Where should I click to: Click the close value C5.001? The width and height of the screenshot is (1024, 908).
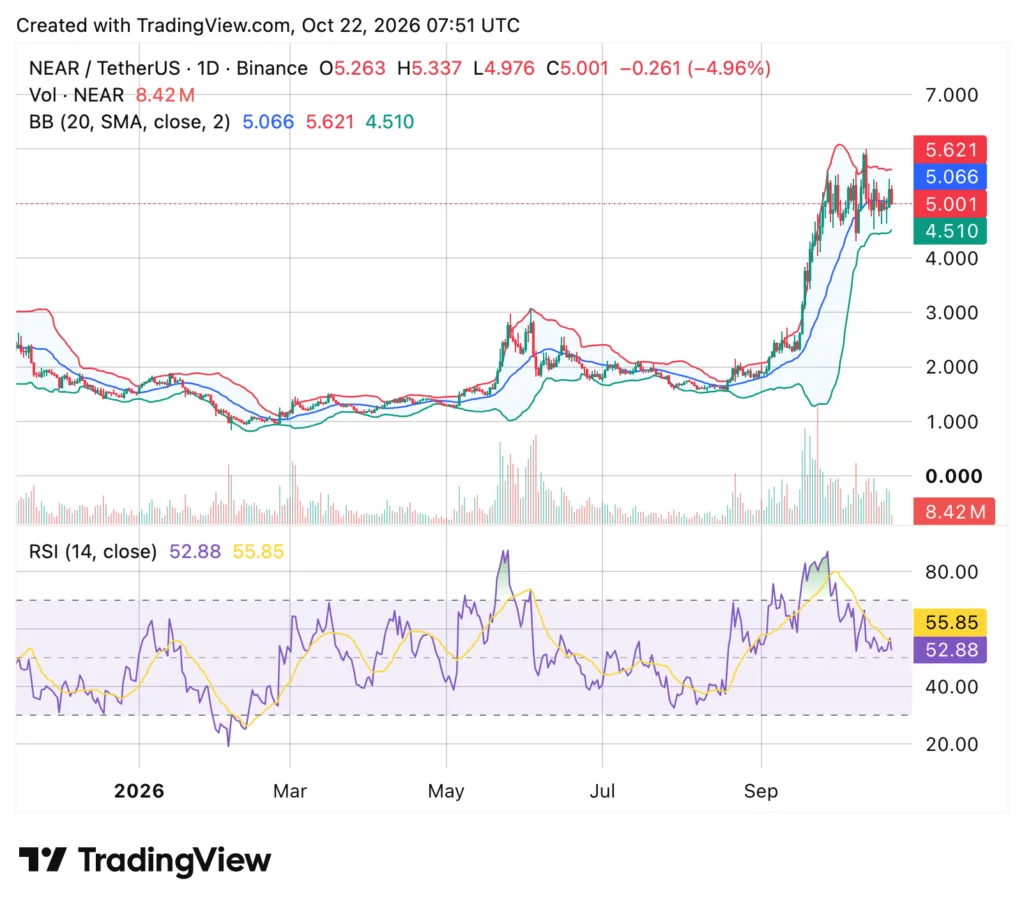pyautogui.click(x=577, y=68)
